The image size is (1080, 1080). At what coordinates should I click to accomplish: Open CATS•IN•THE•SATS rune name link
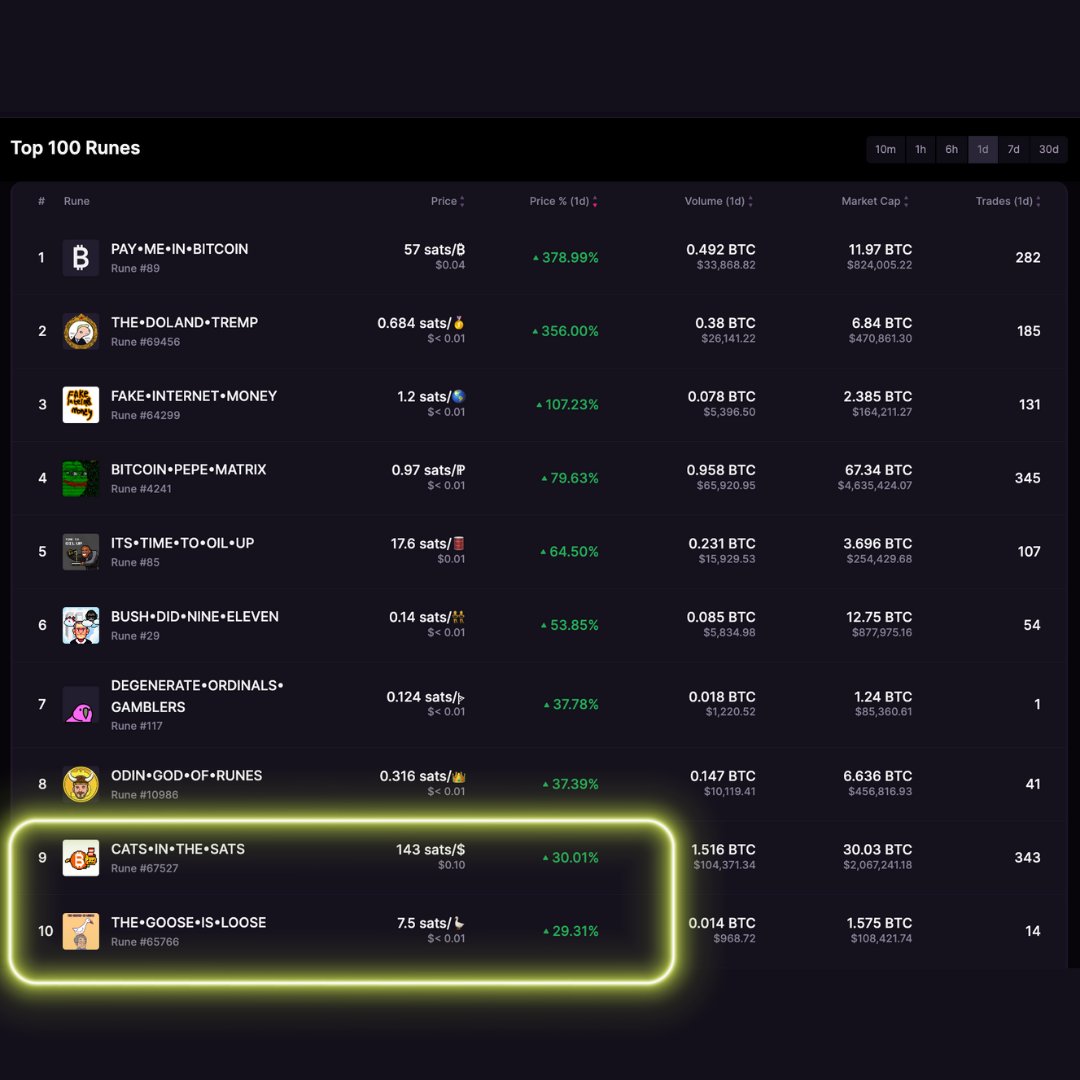click(178, 849)
